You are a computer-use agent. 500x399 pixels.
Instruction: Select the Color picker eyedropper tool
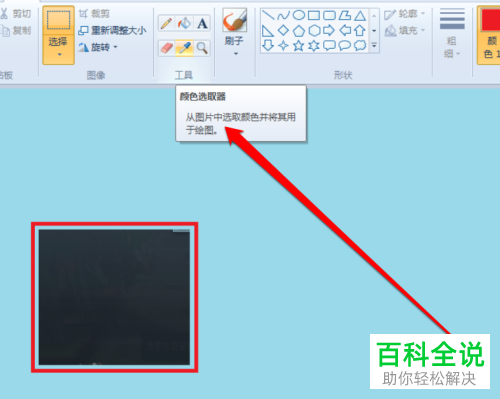tap(184, 48)
